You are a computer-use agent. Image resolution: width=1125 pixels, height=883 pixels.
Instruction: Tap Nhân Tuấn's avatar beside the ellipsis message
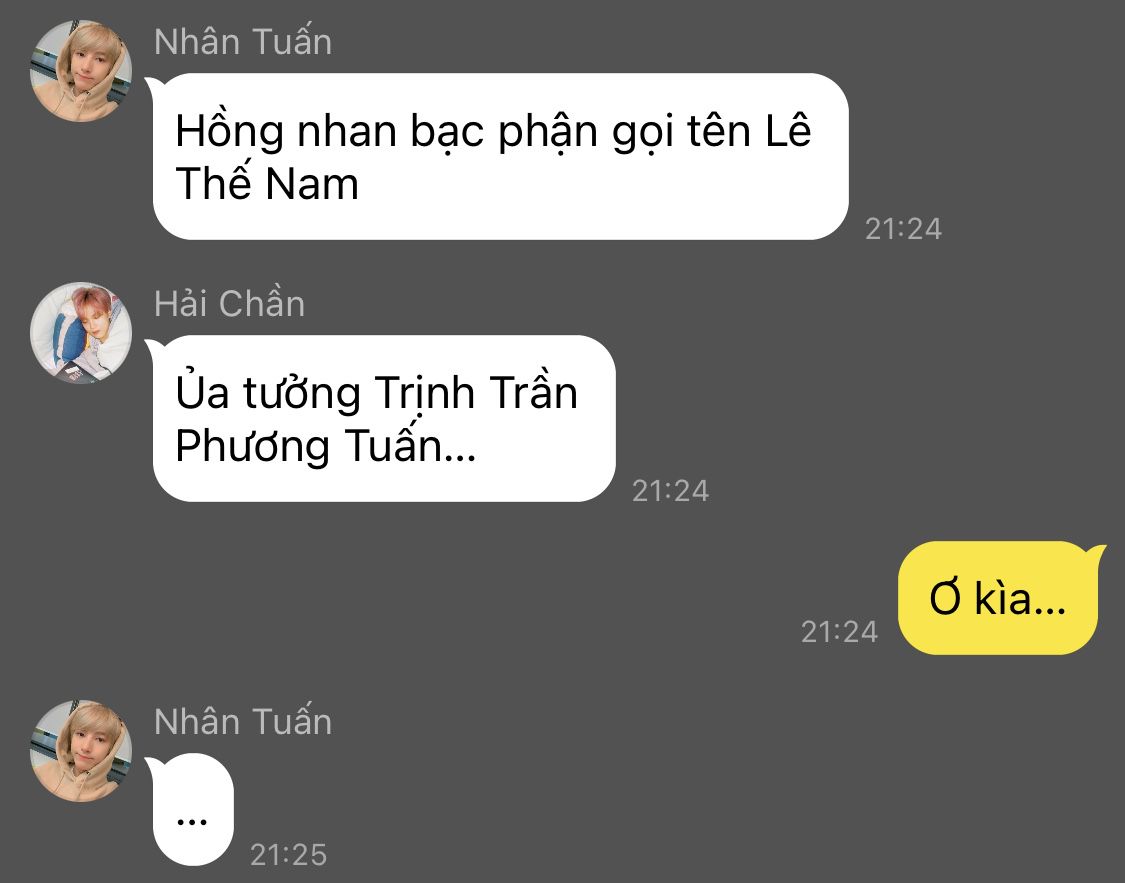(x=81, y=751)
